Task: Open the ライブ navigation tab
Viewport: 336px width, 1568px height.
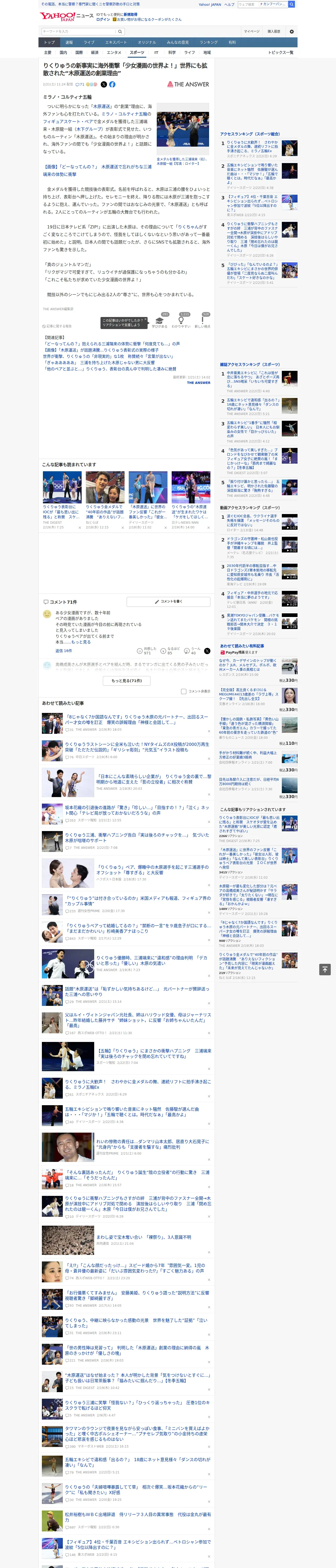Action: (x=89, y=43)
